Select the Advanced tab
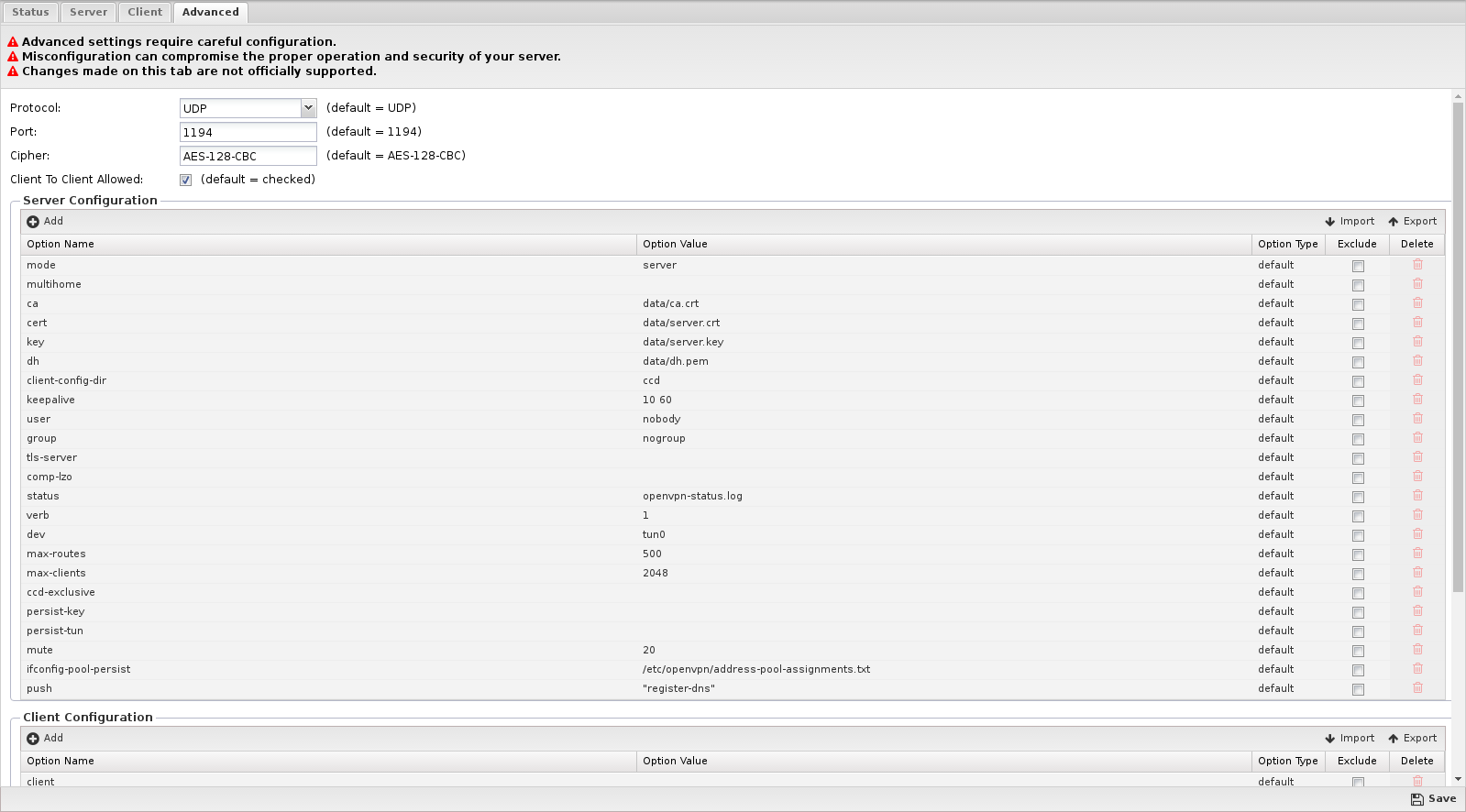 click(x=210, y=12)
